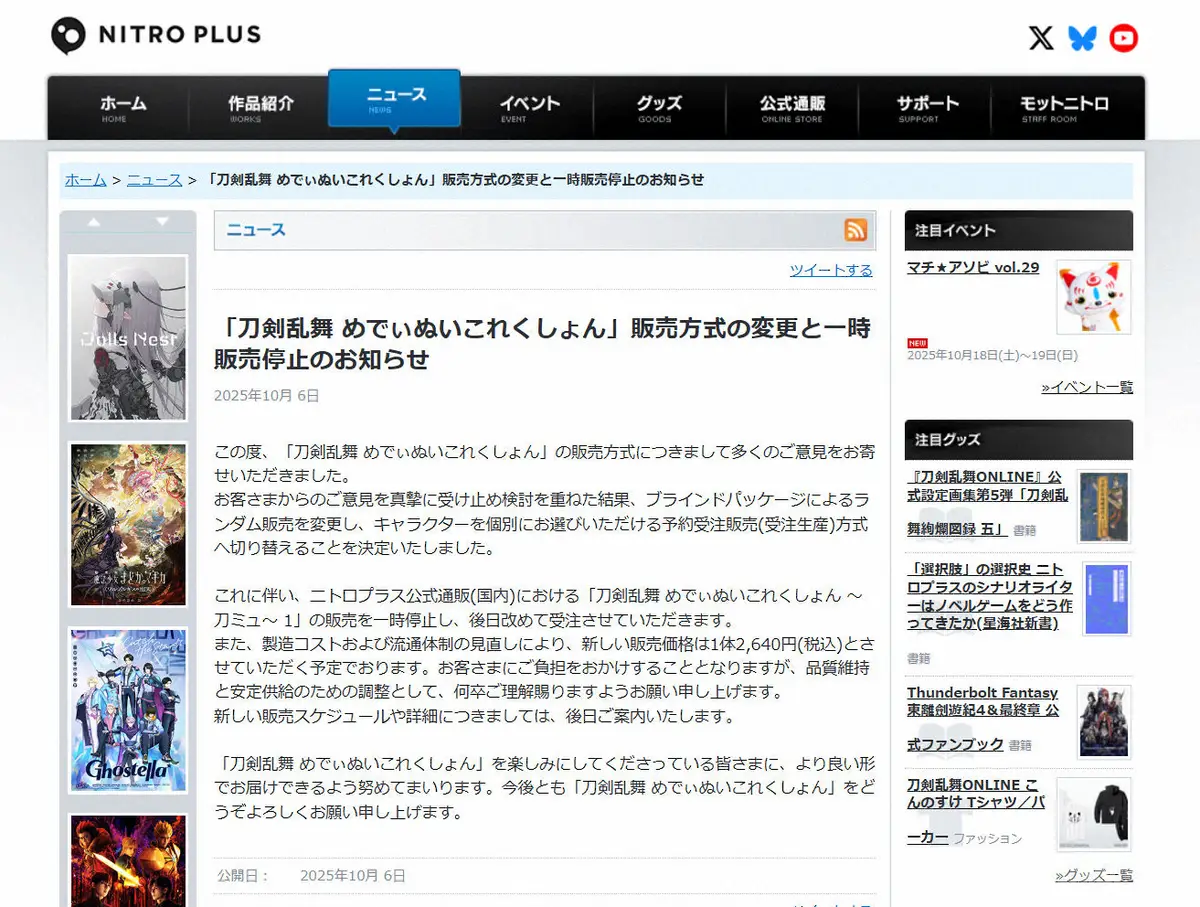Open the Ghostella banner thumbnail
The height and width of the screenshot is (907, 1200).
[128, 710]
